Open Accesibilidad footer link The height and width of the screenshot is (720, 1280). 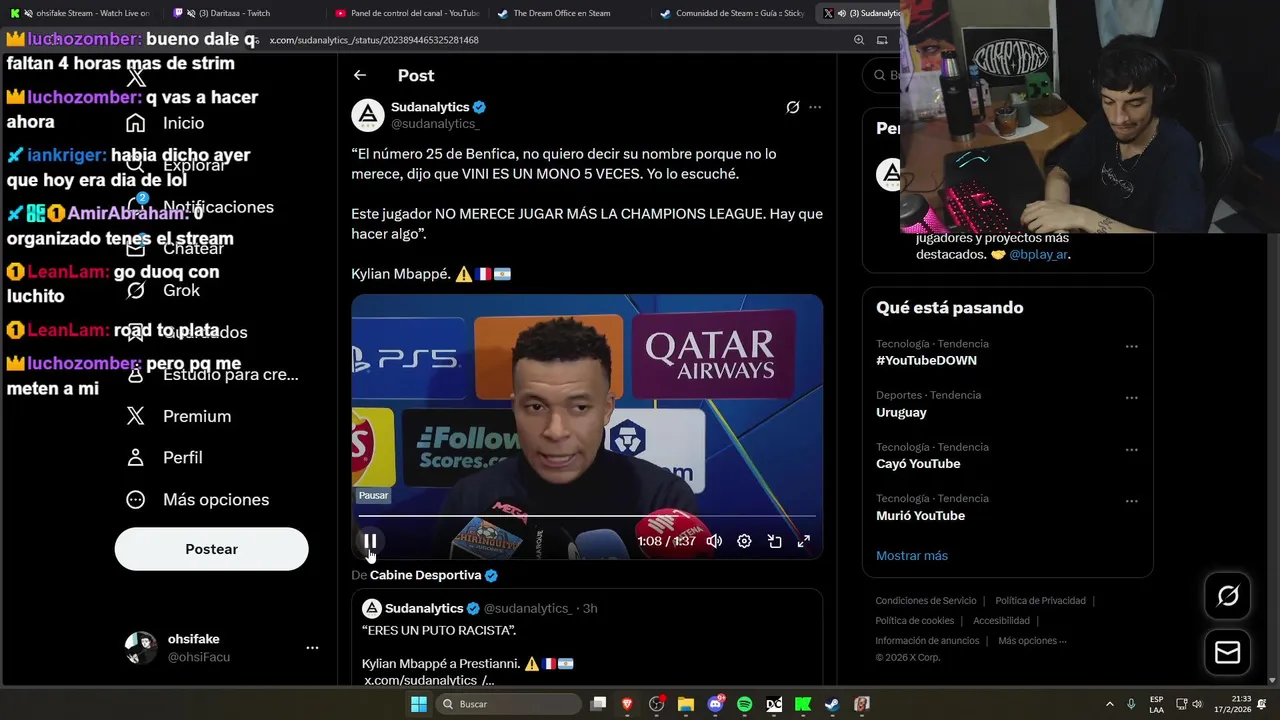(1001, 621)
